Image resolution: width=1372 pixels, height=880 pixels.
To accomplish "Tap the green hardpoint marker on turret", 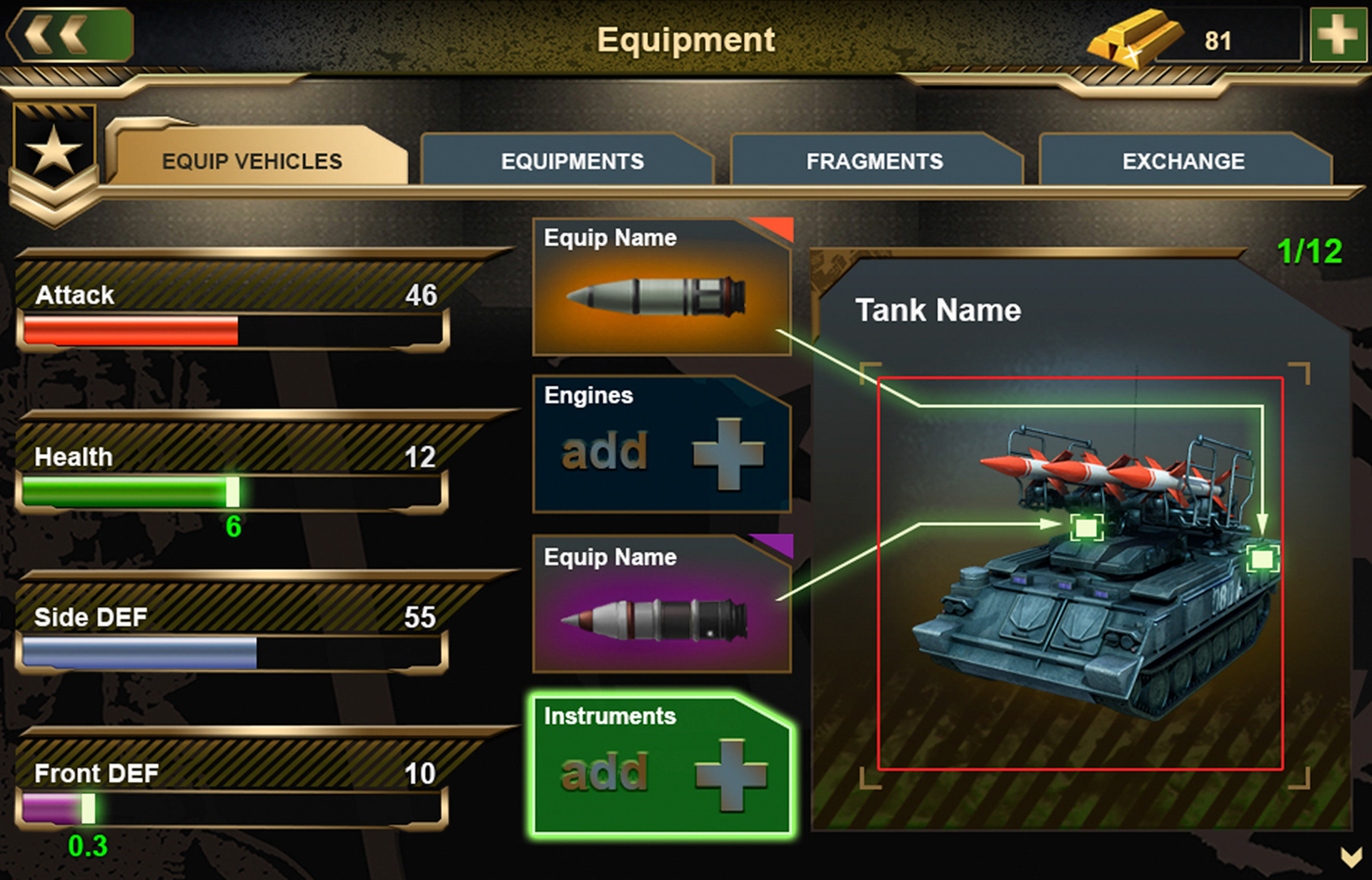I will tap(1087, 528).
